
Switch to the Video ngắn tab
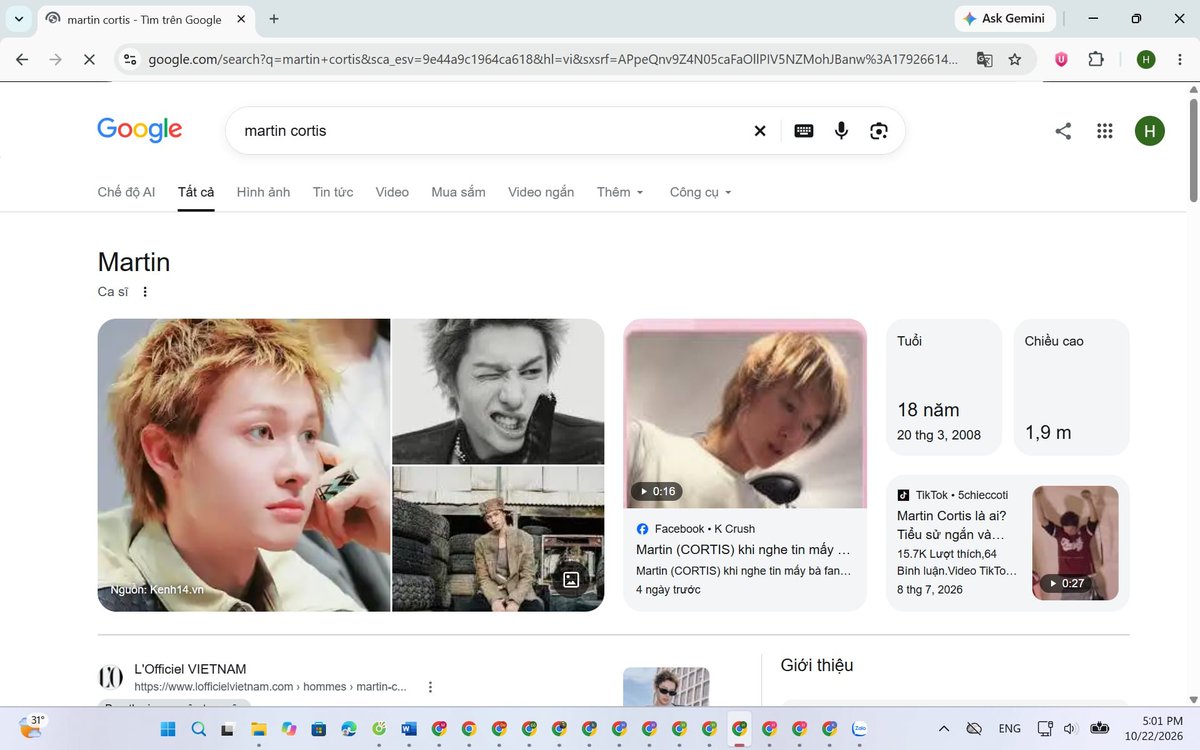pyautogui.click(x=541, y=192)
